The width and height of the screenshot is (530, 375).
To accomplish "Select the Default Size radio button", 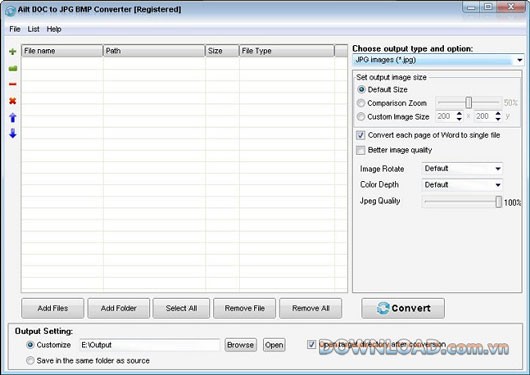I will point(361,90).
